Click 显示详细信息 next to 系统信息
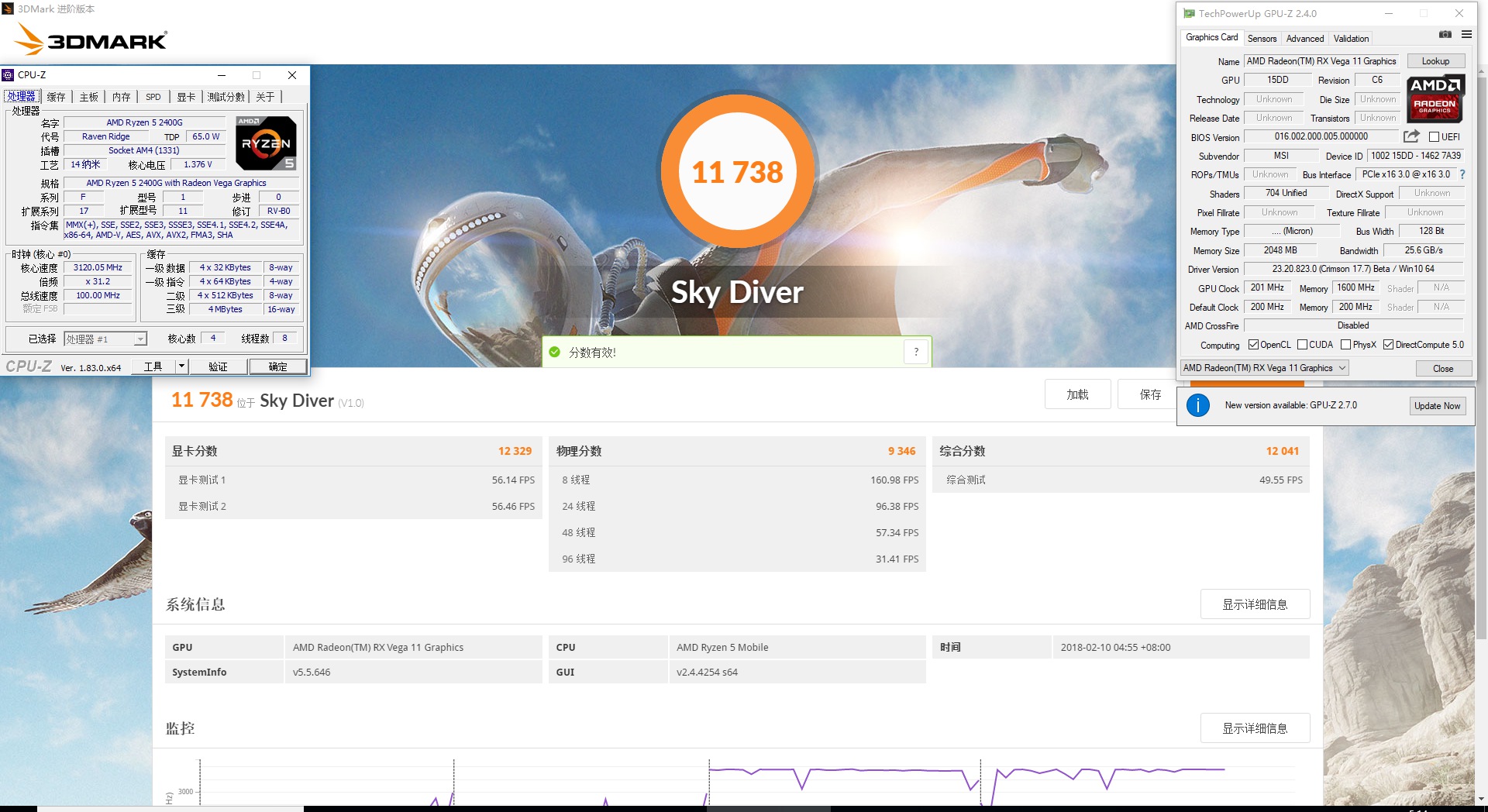The width and height of the screenshot is (1488, 812). (x=1255, y=604)
